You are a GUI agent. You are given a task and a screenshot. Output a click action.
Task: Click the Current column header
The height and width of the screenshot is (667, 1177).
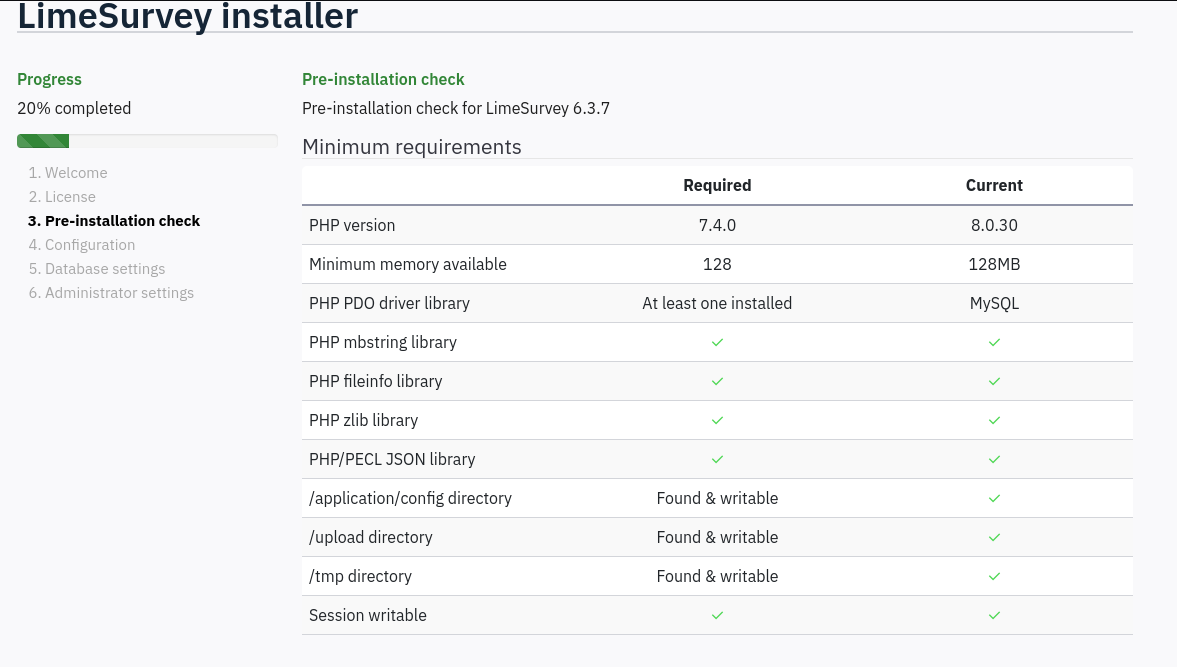click(x=994, y=185)
